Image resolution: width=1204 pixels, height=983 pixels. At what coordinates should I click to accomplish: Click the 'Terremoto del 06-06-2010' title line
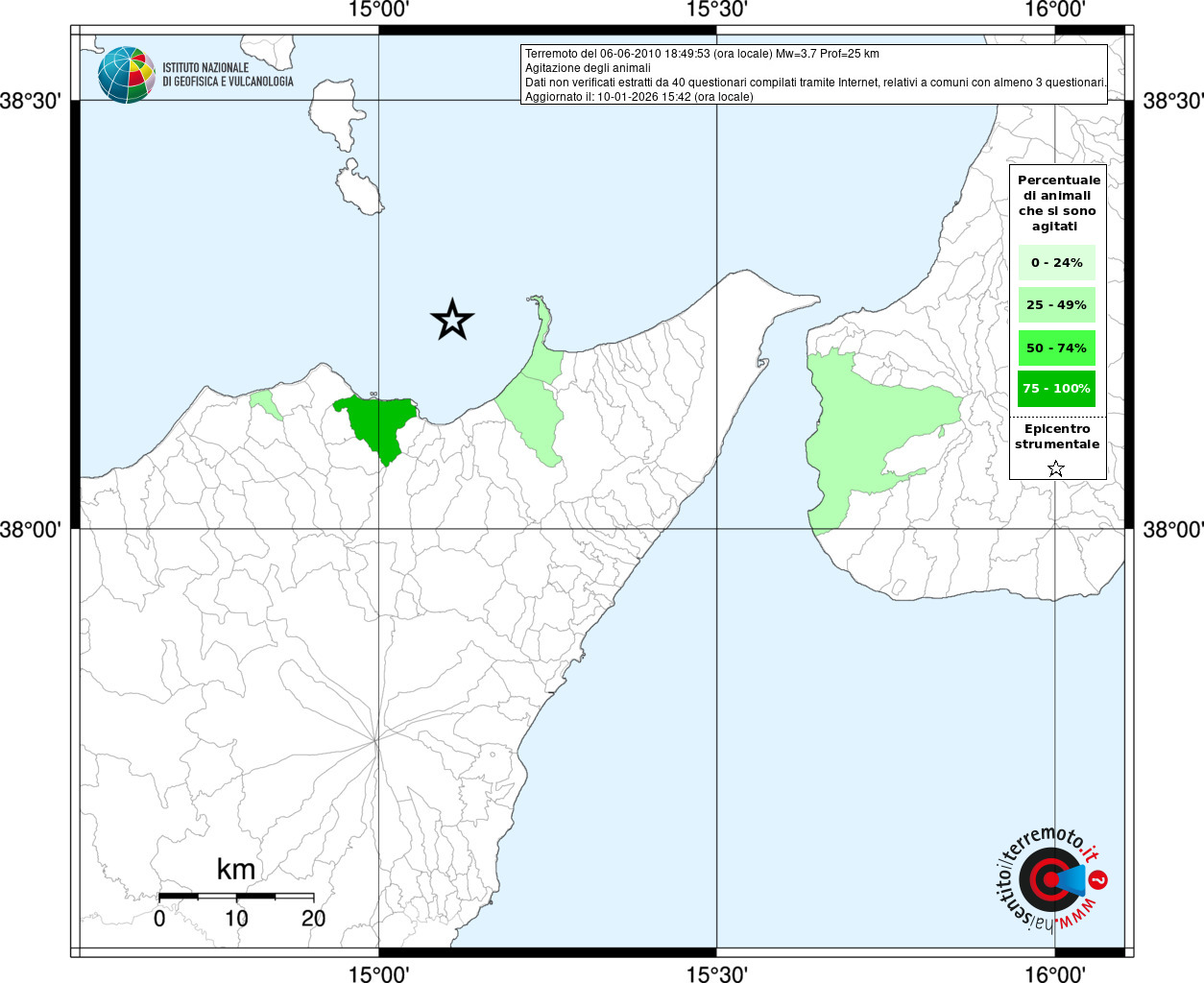[702, 54]
